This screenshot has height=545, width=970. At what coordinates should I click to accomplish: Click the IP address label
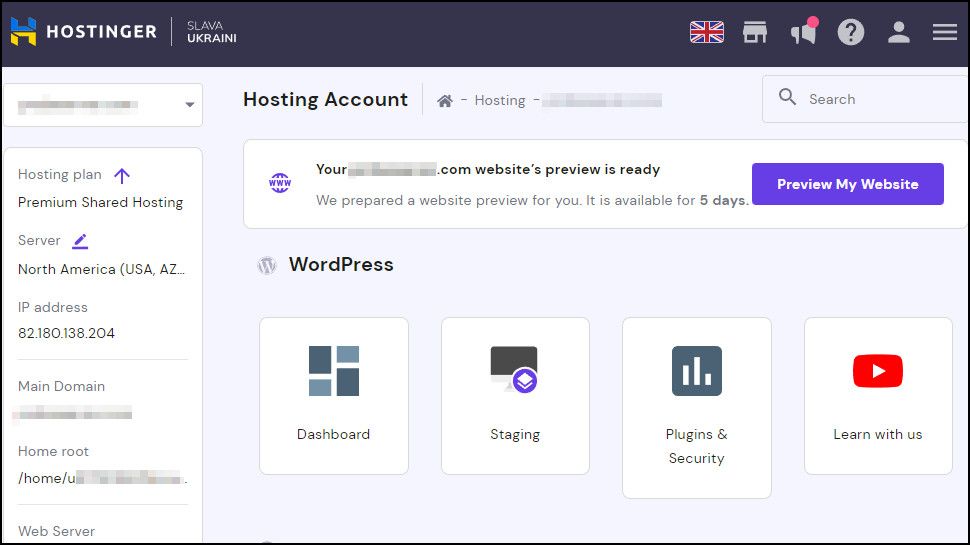coord(53,307)
